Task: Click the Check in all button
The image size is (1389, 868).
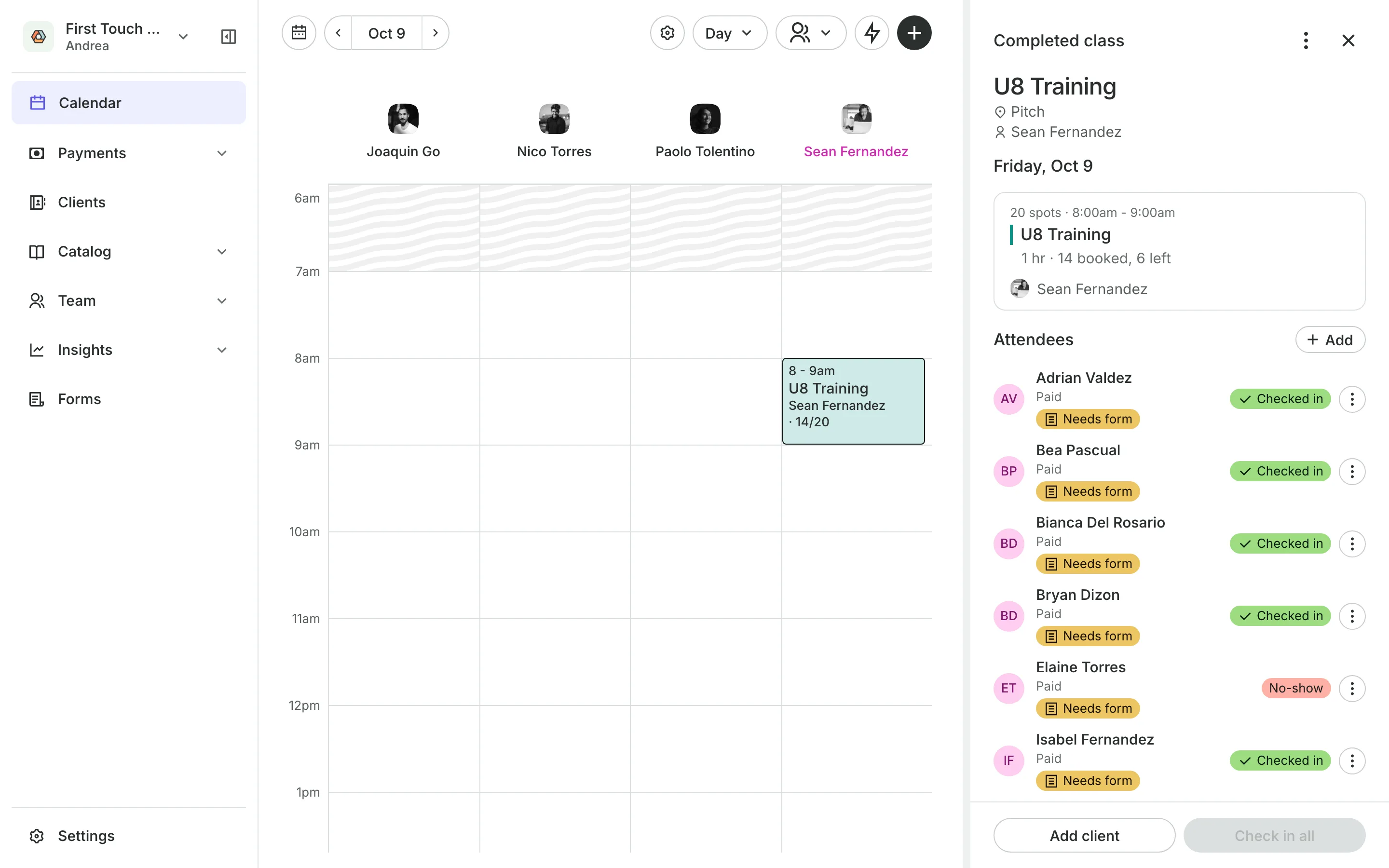Action: click(1274, 835)
